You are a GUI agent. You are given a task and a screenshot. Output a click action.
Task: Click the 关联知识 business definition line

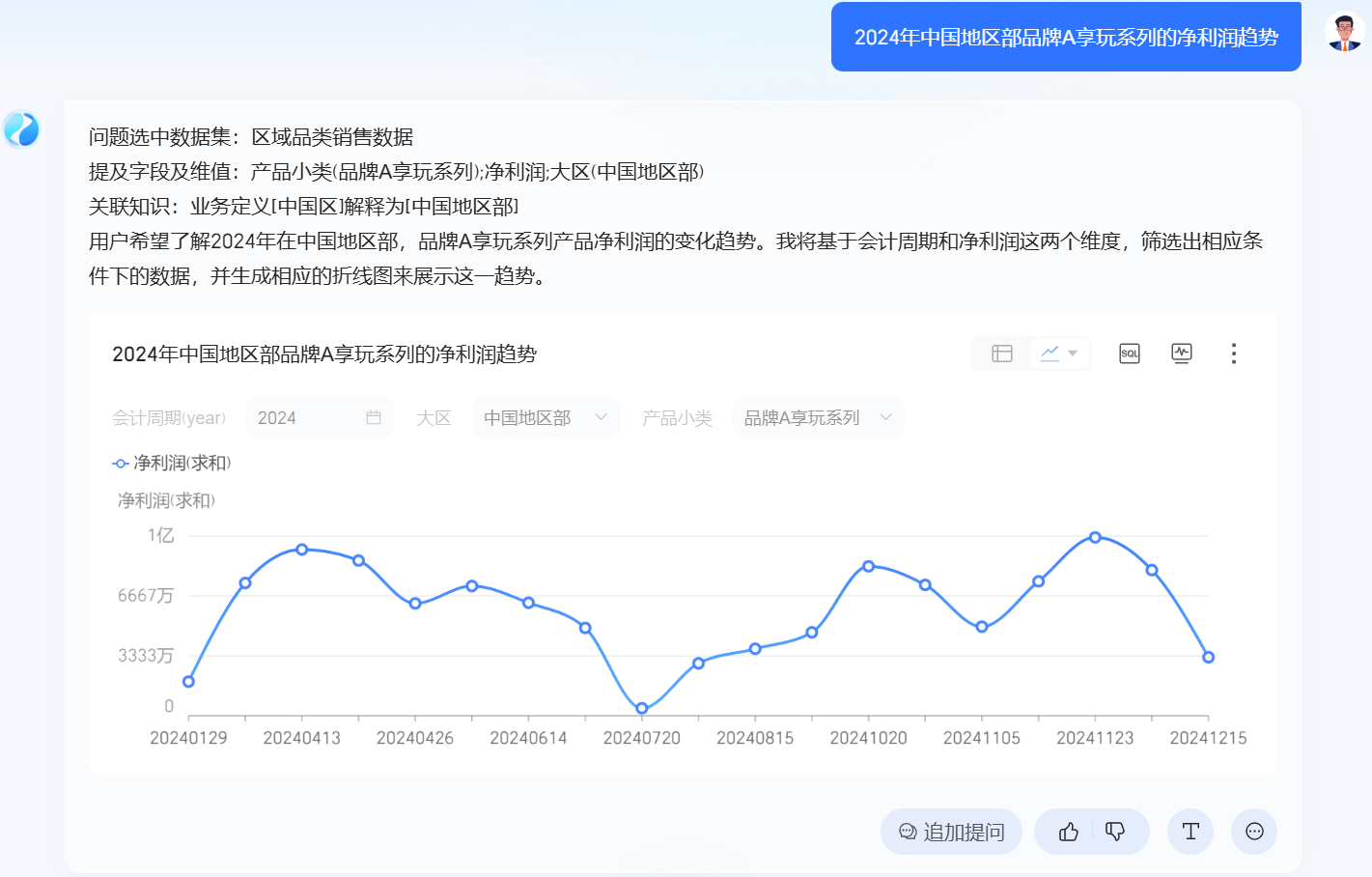pos(304,207)
